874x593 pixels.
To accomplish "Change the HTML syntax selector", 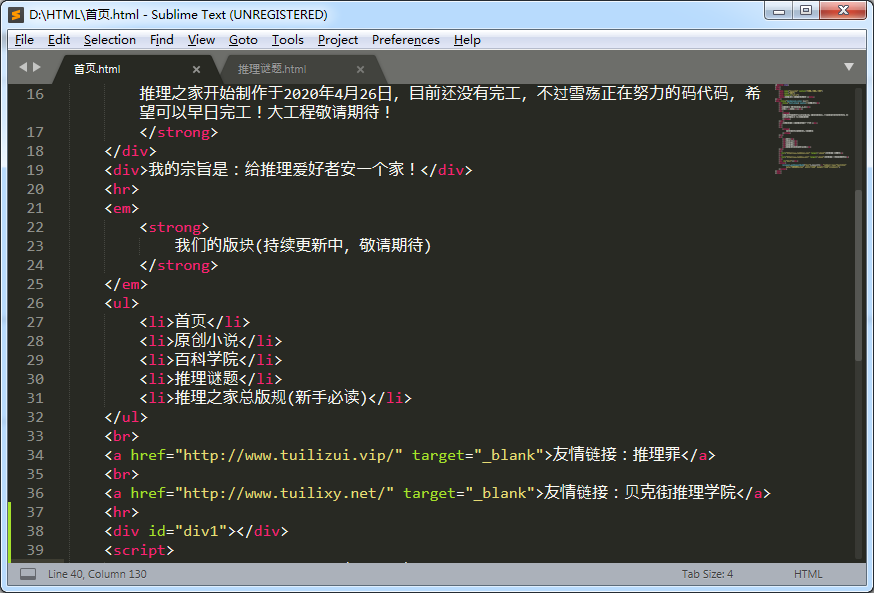I will point(808,574).
